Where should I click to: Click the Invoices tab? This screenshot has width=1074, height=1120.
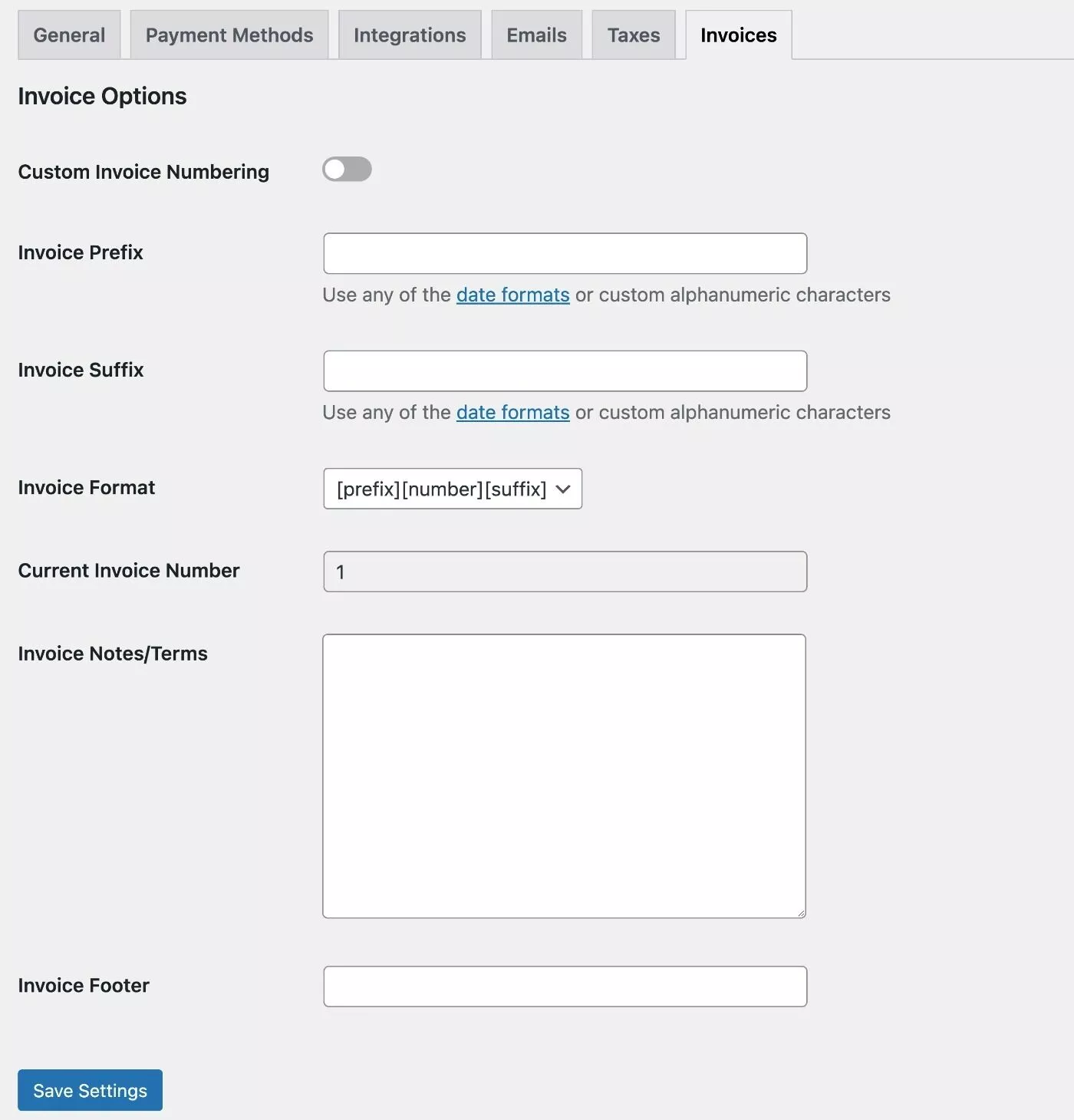(738, 35)
